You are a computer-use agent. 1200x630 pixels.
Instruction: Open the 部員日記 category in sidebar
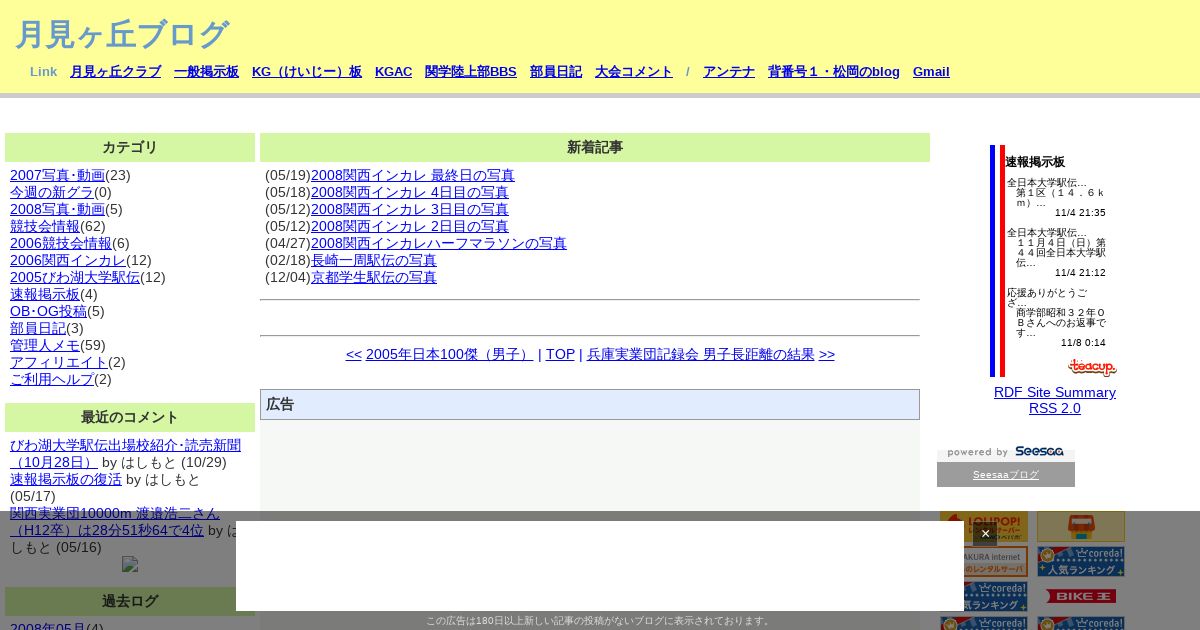coord(38,328)
